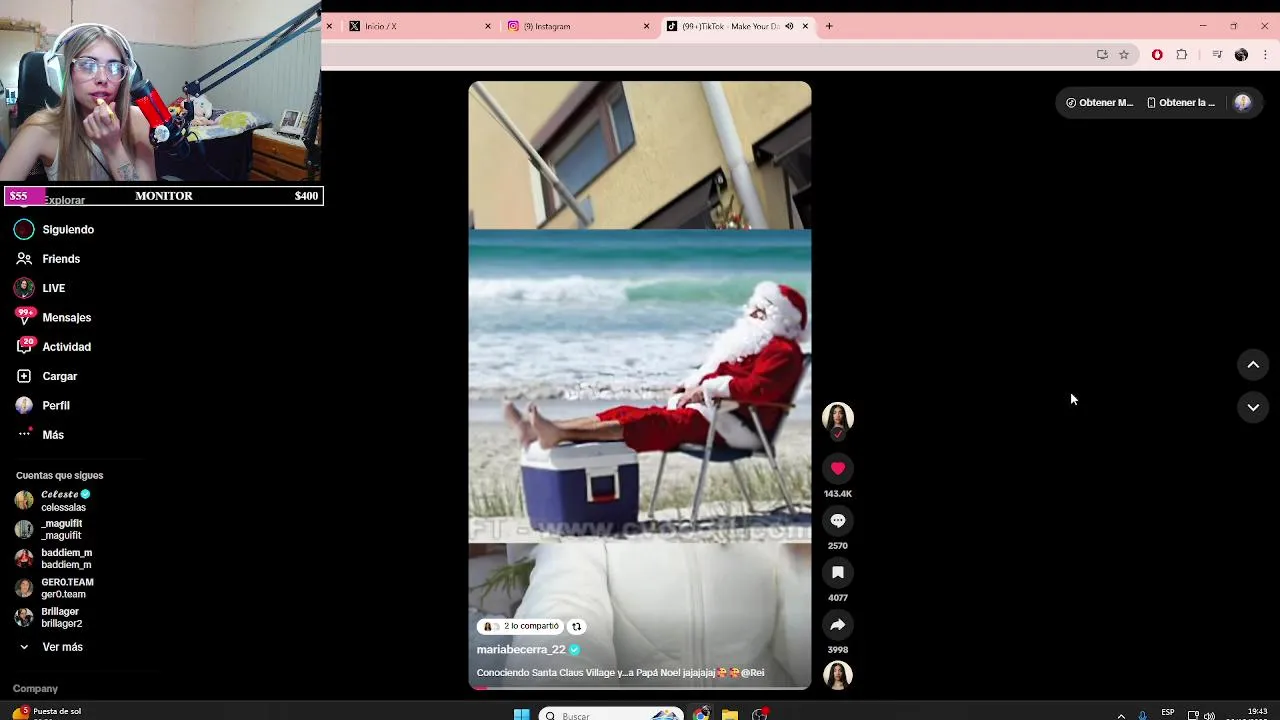Click the Siguiendo icon in the sidebar
Image resolution: width=1280 pixels, height=720 pixels.
[x=24, y=230]
